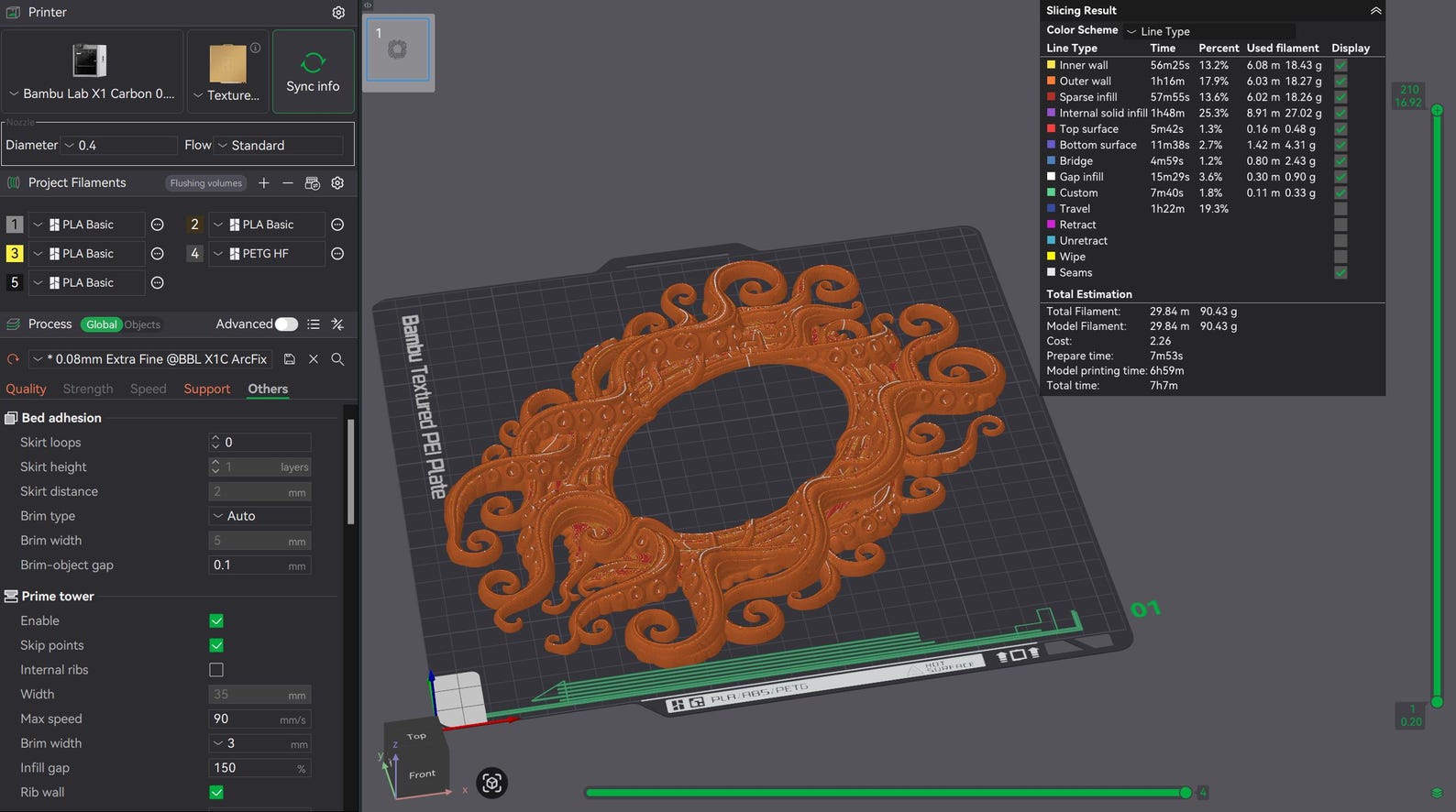Screen dimensions: 1456x812
Task: Open the Brim type Auto dropdown
Action: point(260,516)
